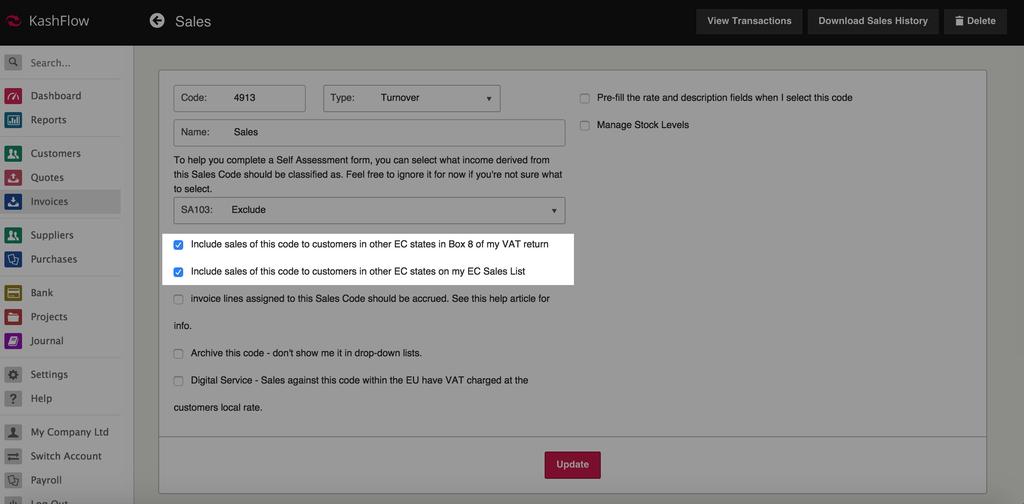Click the Purchases icon in sidebar

click(13, 259)
